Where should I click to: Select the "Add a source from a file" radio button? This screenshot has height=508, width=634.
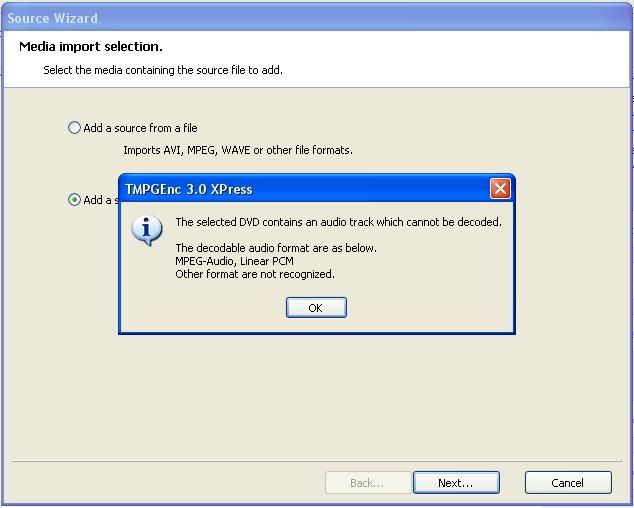74,128
